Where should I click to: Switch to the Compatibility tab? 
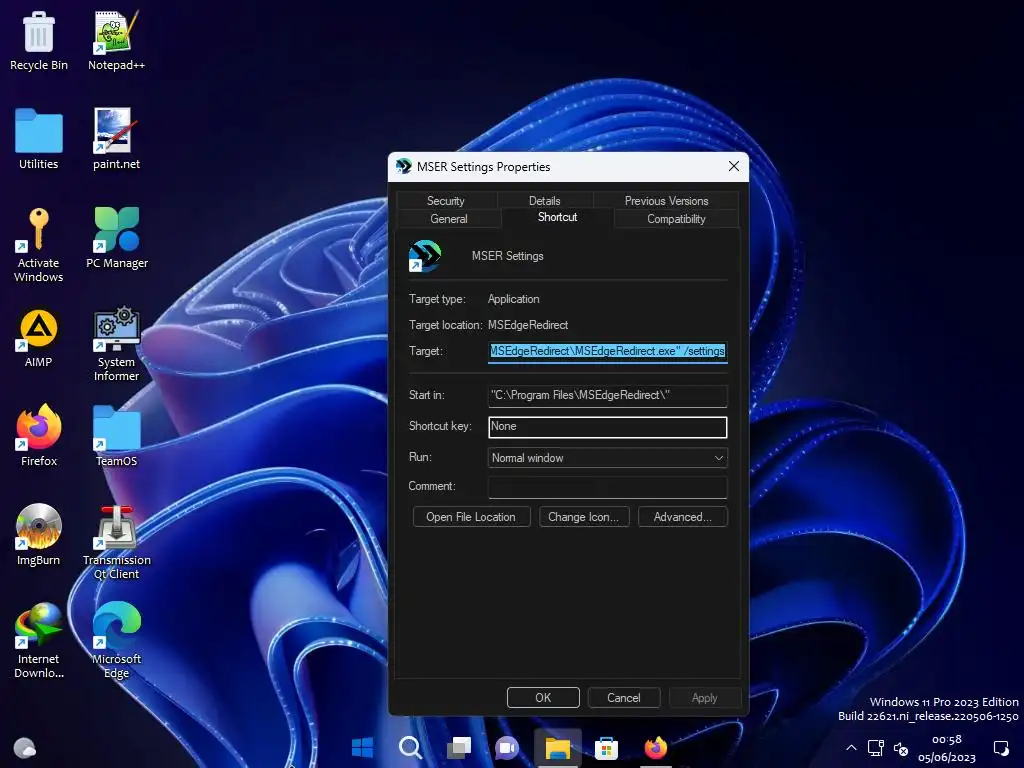click(677, 219)
